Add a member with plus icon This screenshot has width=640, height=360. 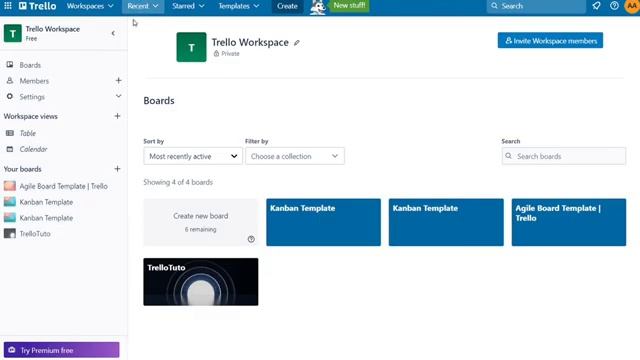(x=118, y=80)
